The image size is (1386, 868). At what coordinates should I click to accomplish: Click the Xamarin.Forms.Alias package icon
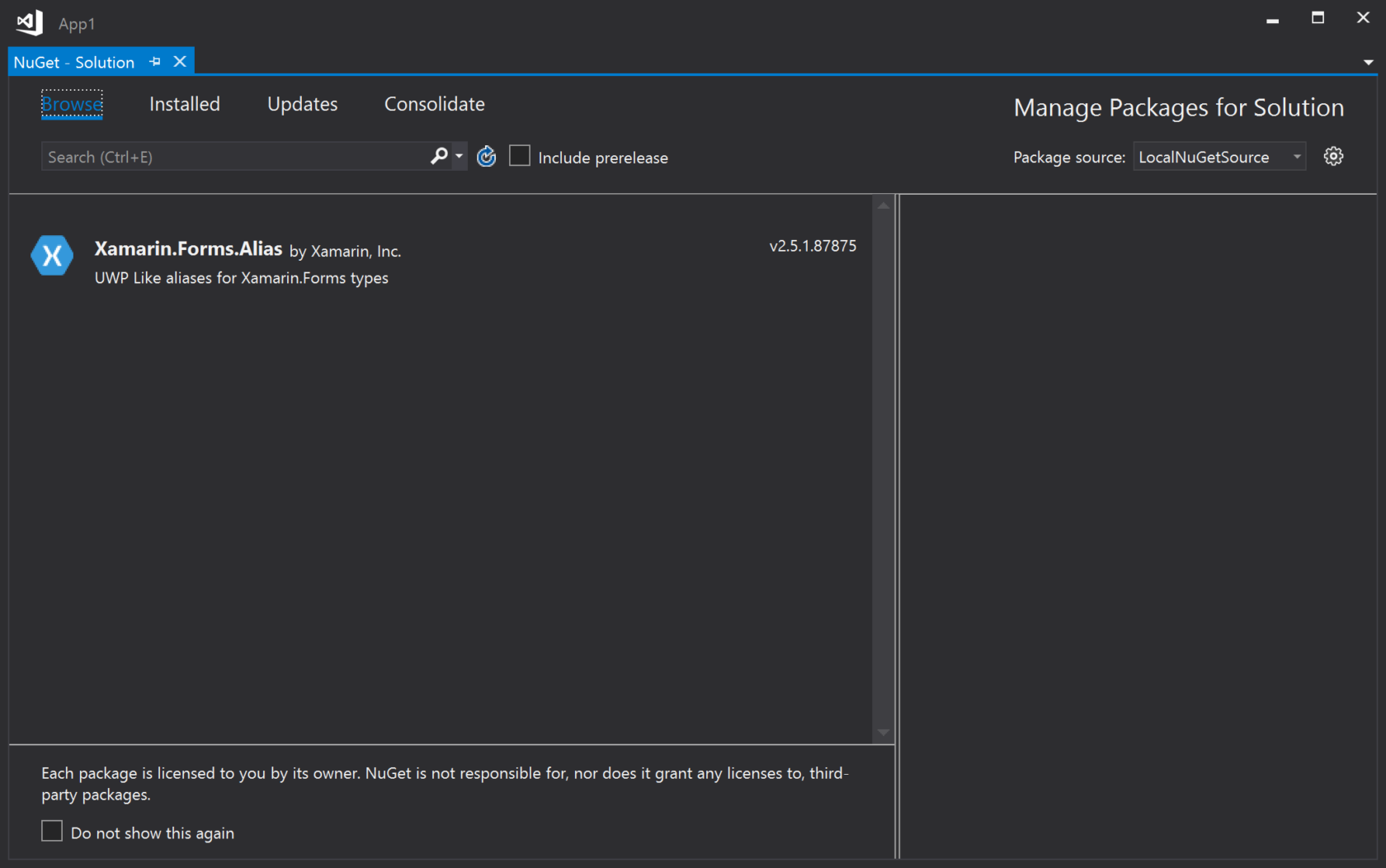point(52,256)
